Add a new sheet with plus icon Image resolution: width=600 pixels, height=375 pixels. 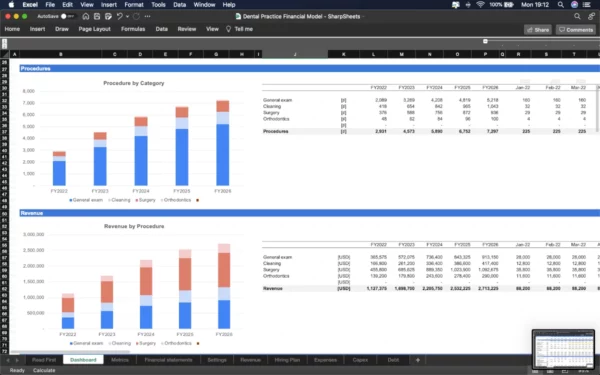click(417, 360)
